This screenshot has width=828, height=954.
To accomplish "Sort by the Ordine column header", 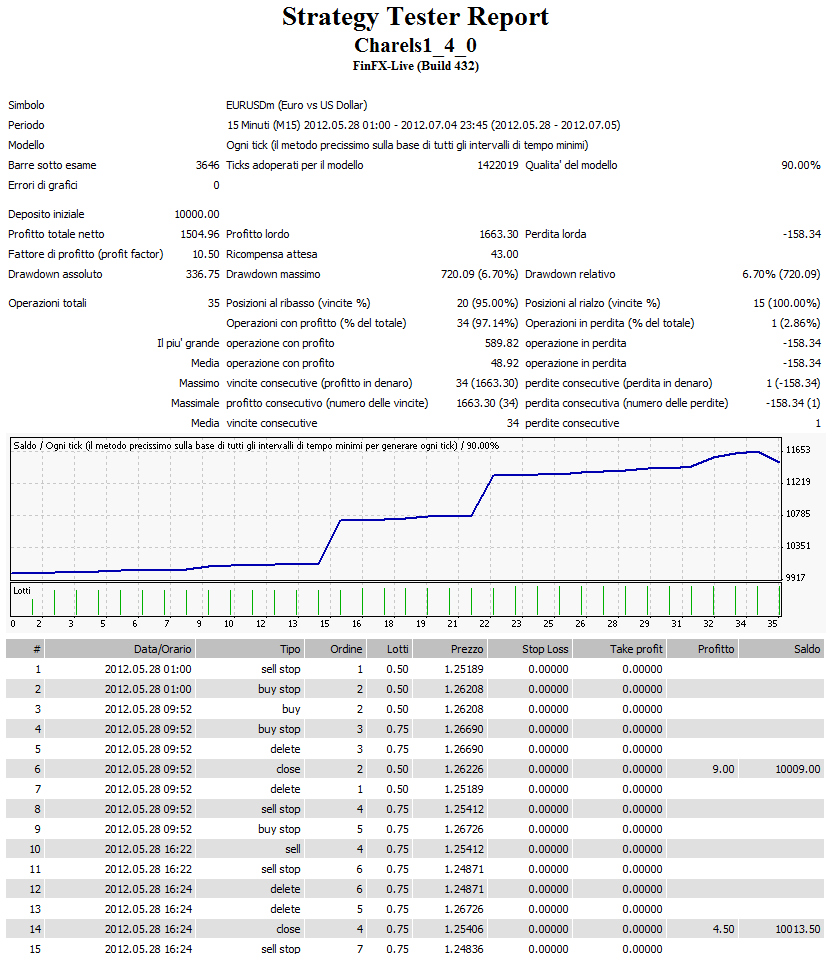I will pos(345,648).
